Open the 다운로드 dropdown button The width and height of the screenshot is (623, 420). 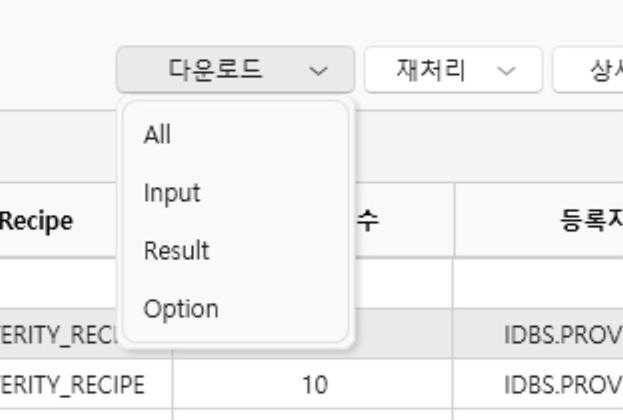click(x=234, y=70)
